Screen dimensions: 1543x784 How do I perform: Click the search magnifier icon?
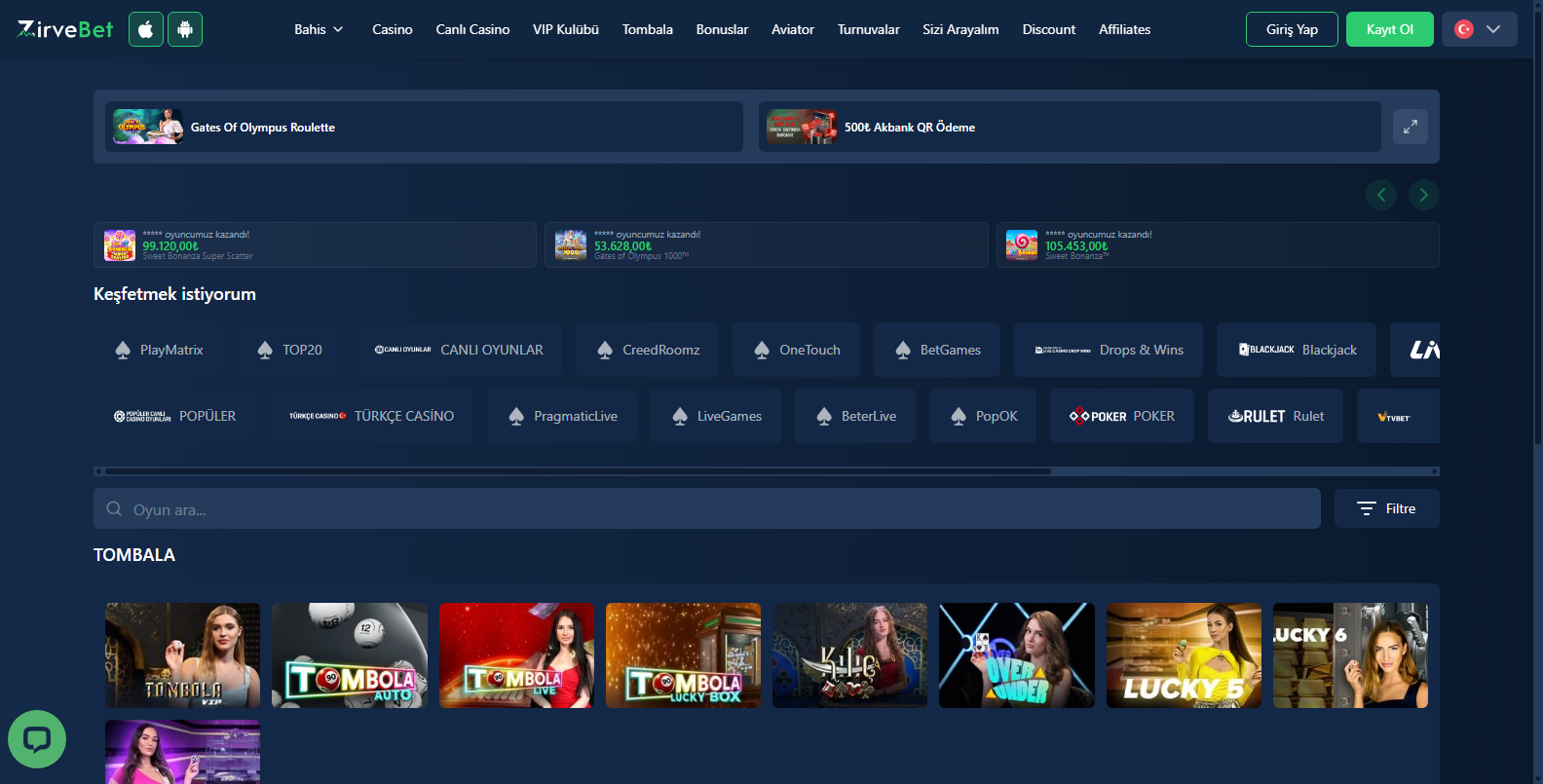pos(114,508)
